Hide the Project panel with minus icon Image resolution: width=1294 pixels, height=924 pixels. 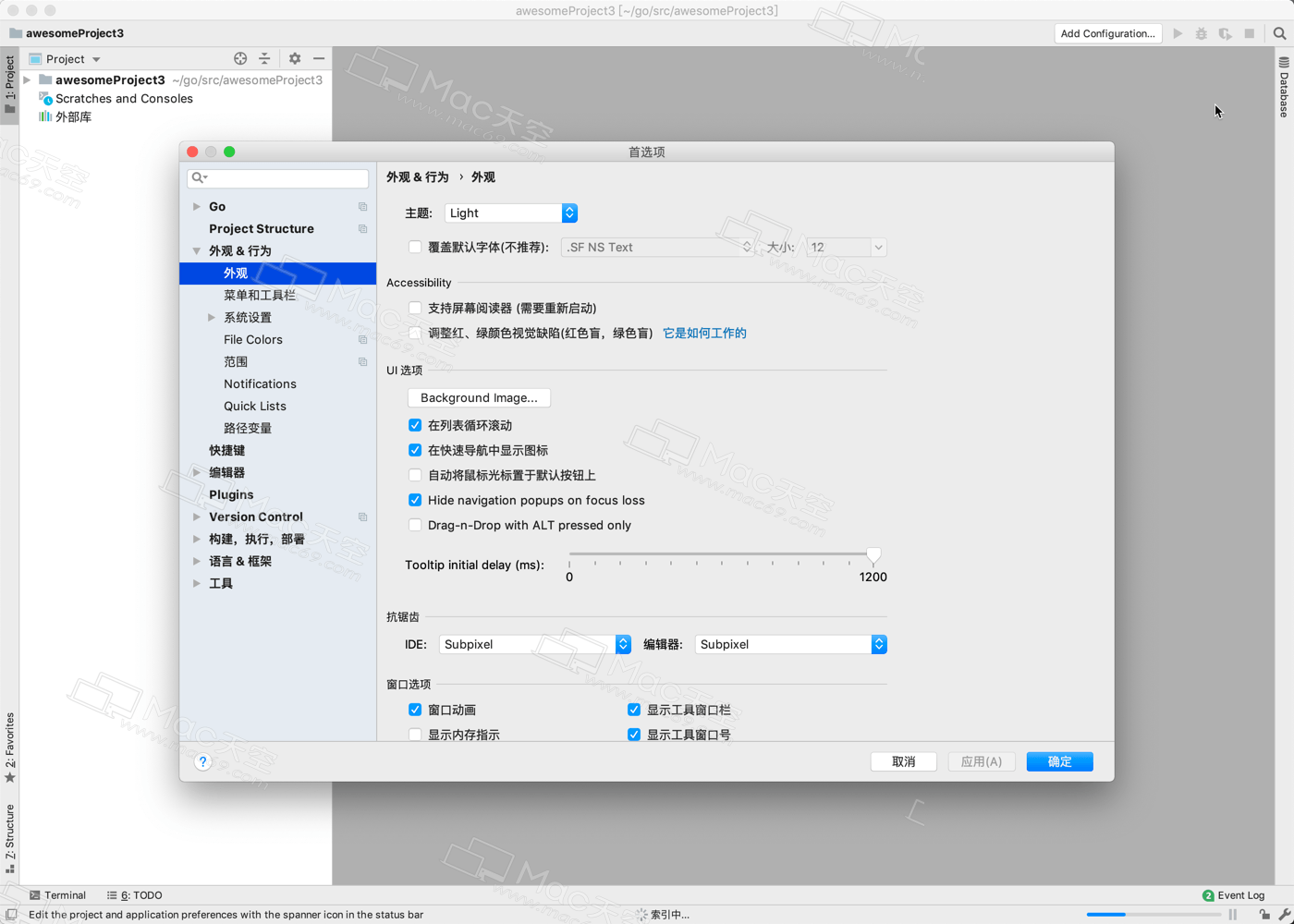coord(319,58)
